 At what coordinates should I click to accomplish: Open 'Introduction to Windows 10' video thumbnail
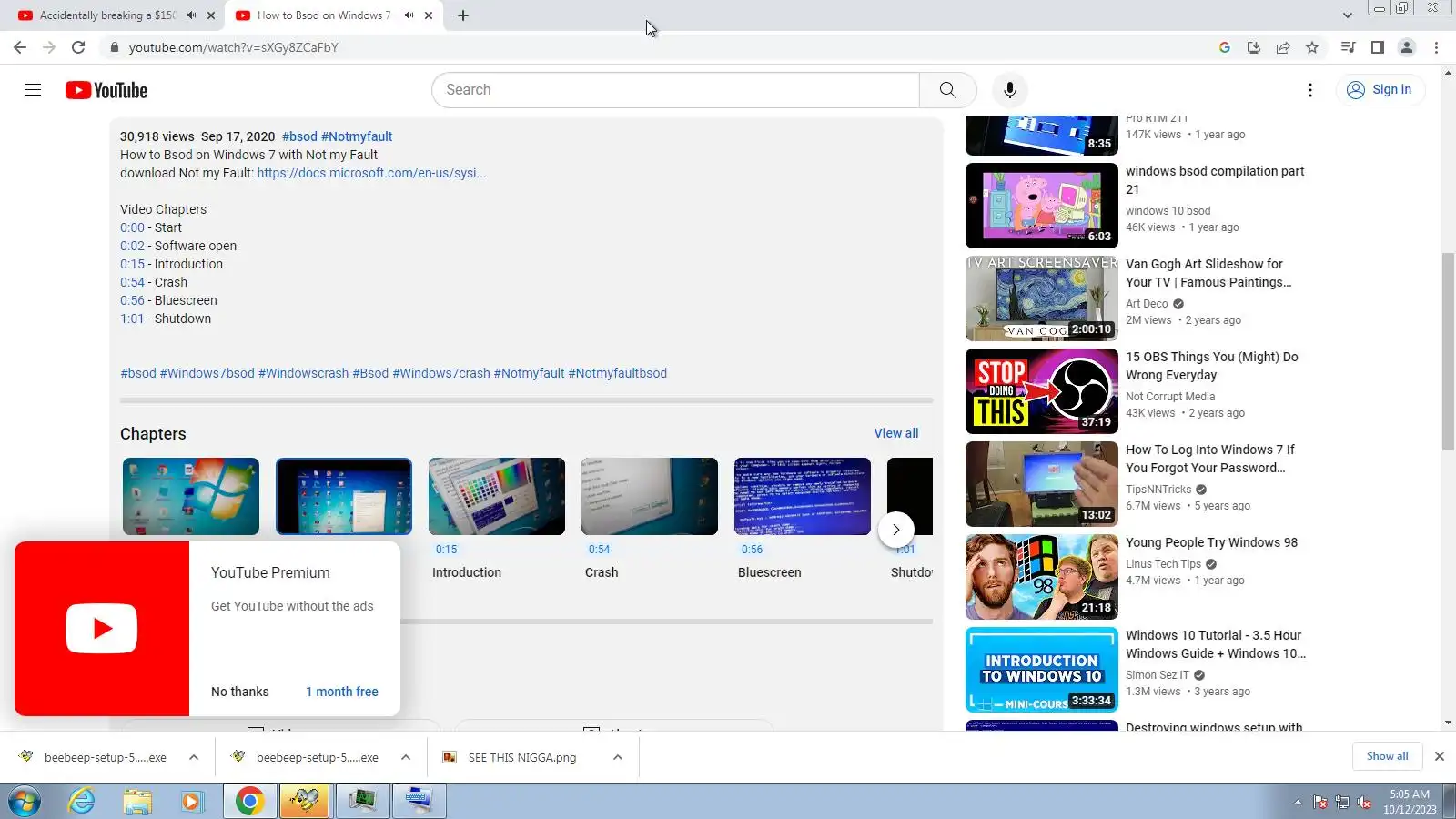[x=1042, y=670]
